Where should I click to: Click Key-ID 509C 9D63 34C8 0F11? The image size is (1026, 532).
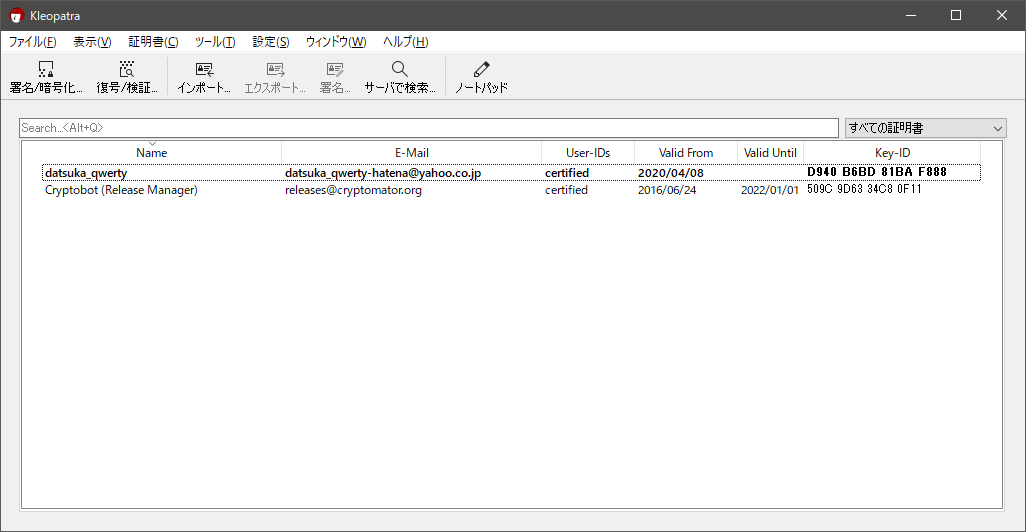click(x=864, y=189)
